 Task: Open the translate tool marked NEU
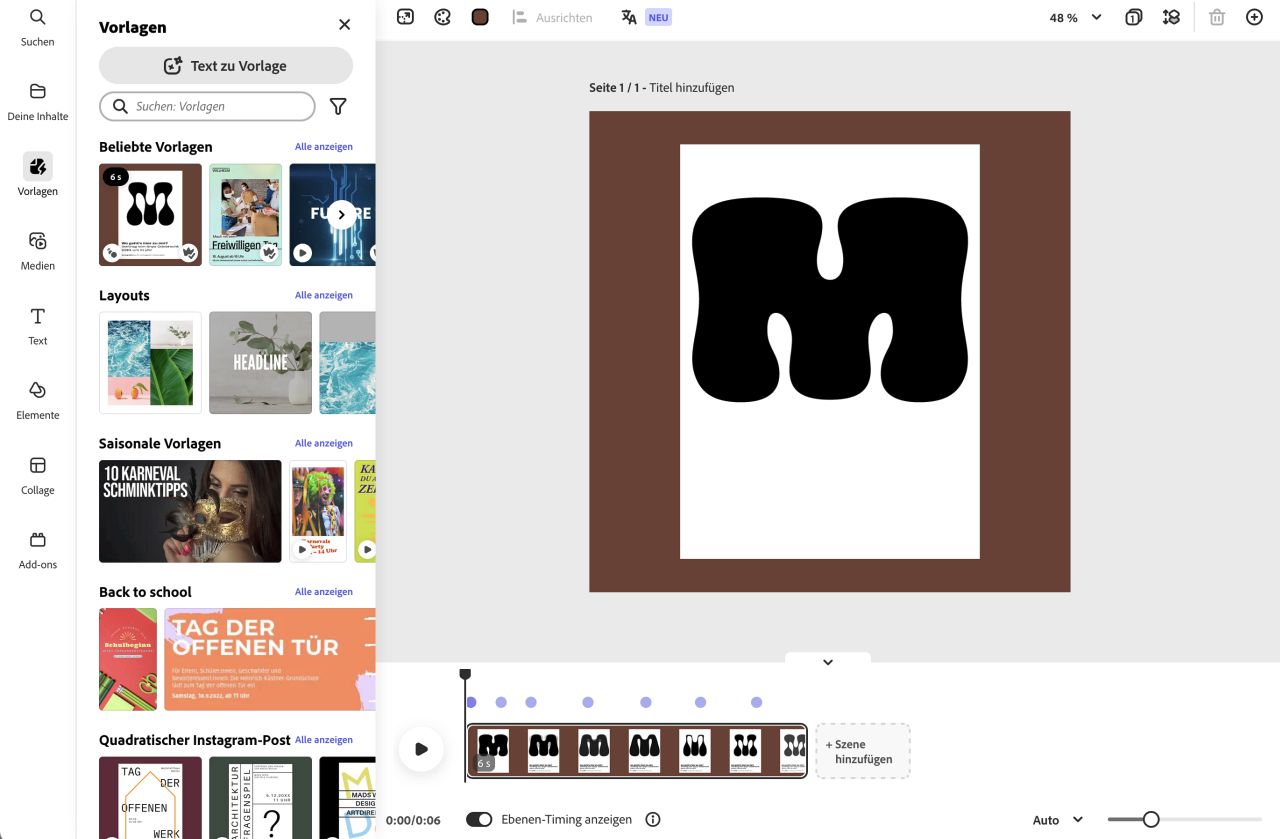coord(645,17)
